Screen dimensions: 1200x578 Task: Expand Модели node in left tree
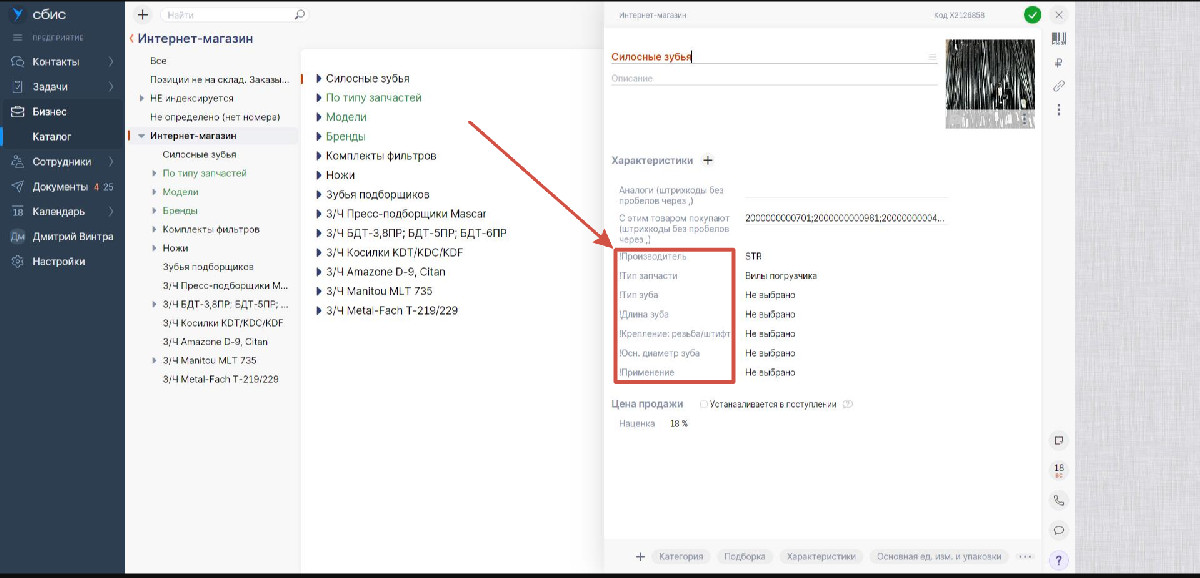(155, 192)
